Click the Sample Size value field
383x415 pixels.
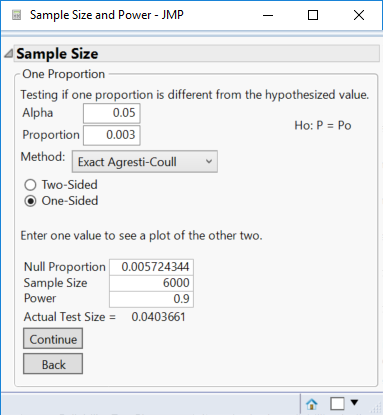(151, 283)
